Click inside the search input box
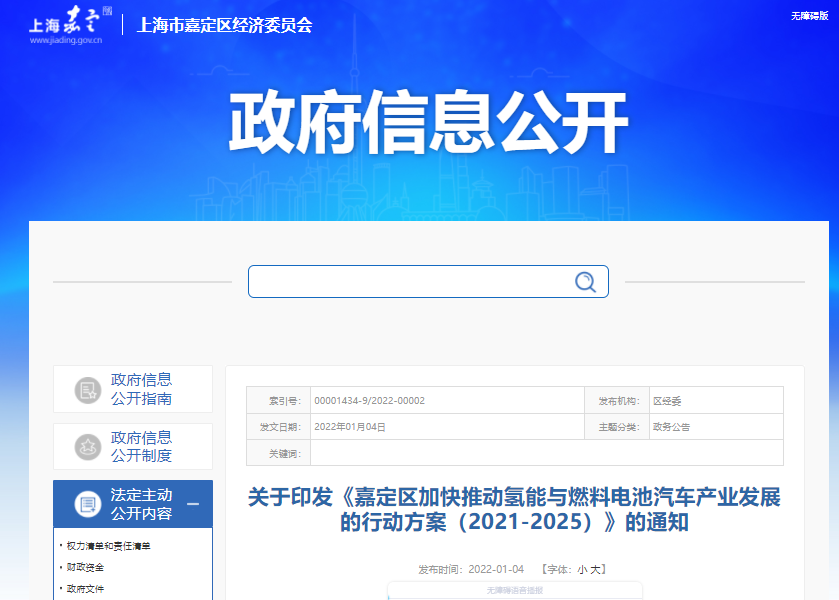 point(410,281)
